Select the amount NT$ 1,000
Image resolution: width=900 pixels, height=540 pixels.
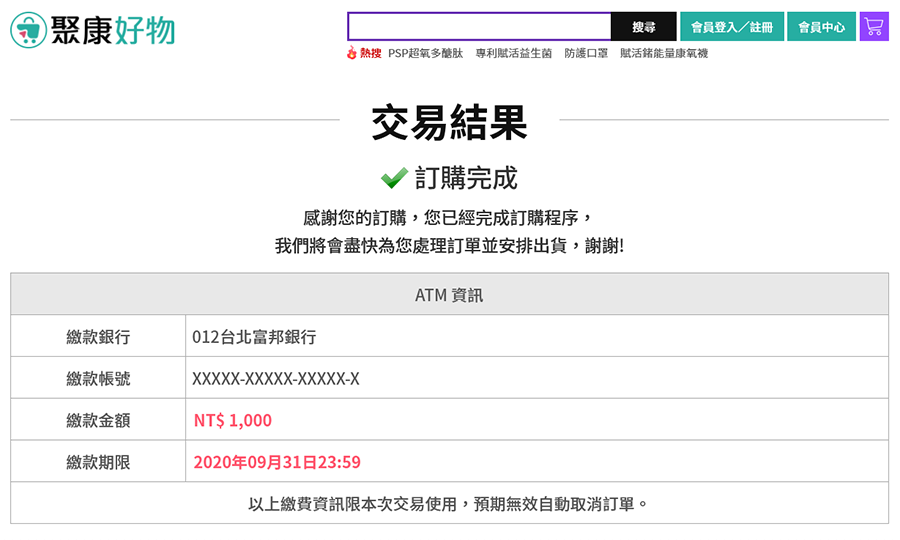point(232,421)
